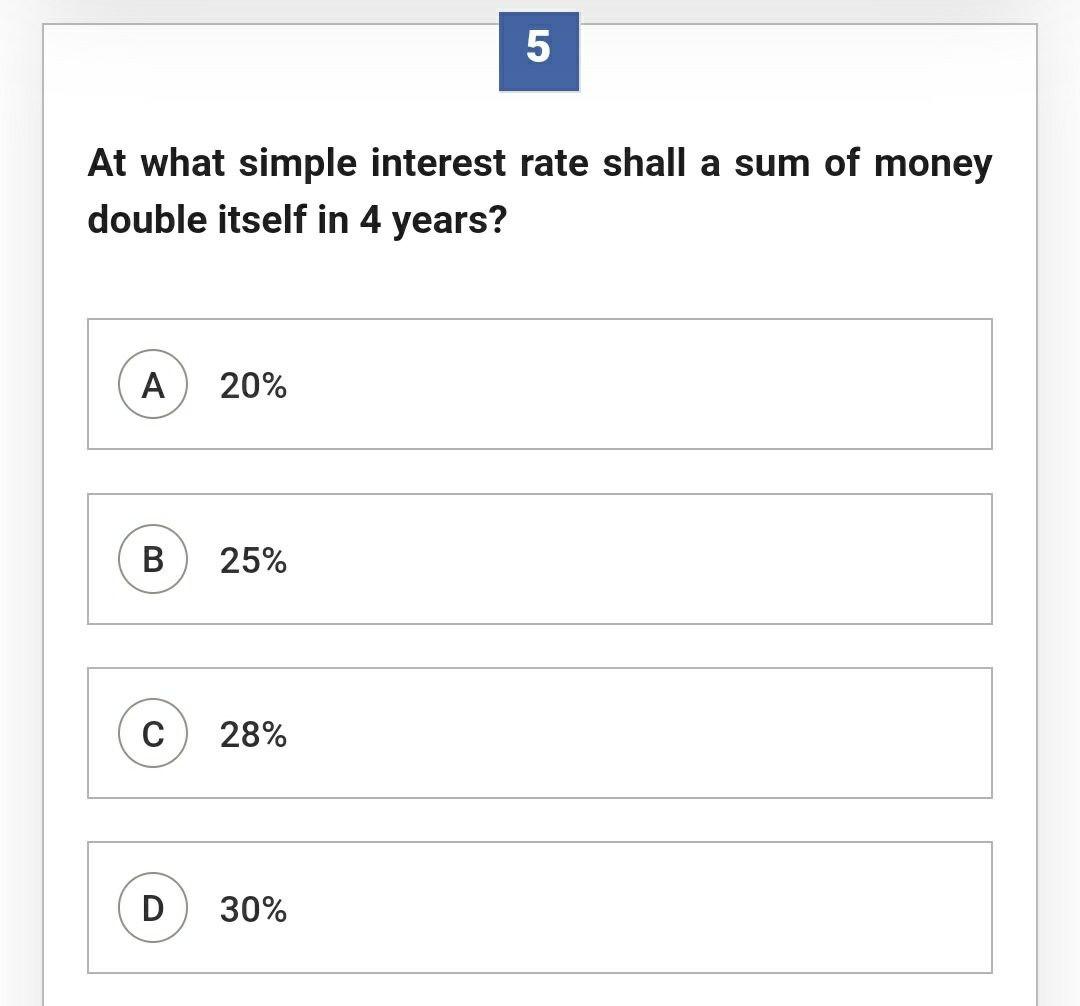
Task: Pick option B's bordered answer row
Action: pos(540,558)
